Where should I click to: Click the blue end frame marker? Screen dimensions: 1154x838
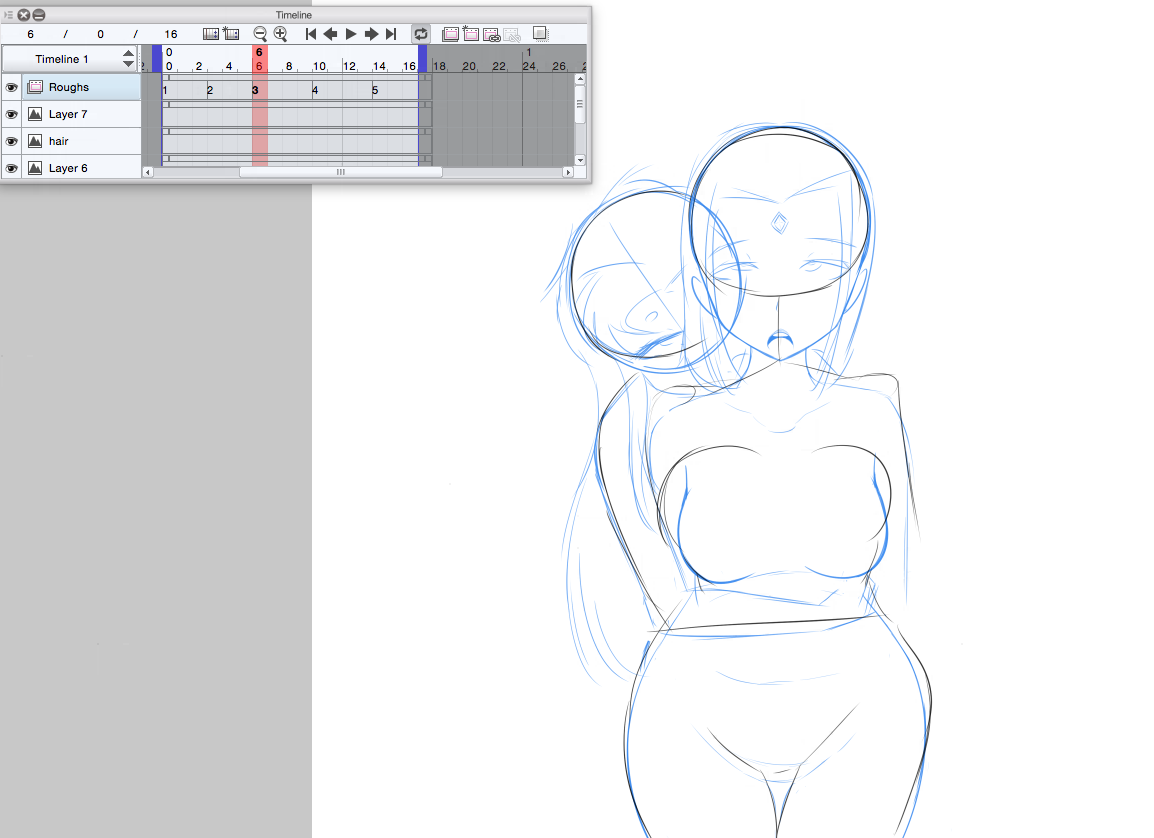422,59
